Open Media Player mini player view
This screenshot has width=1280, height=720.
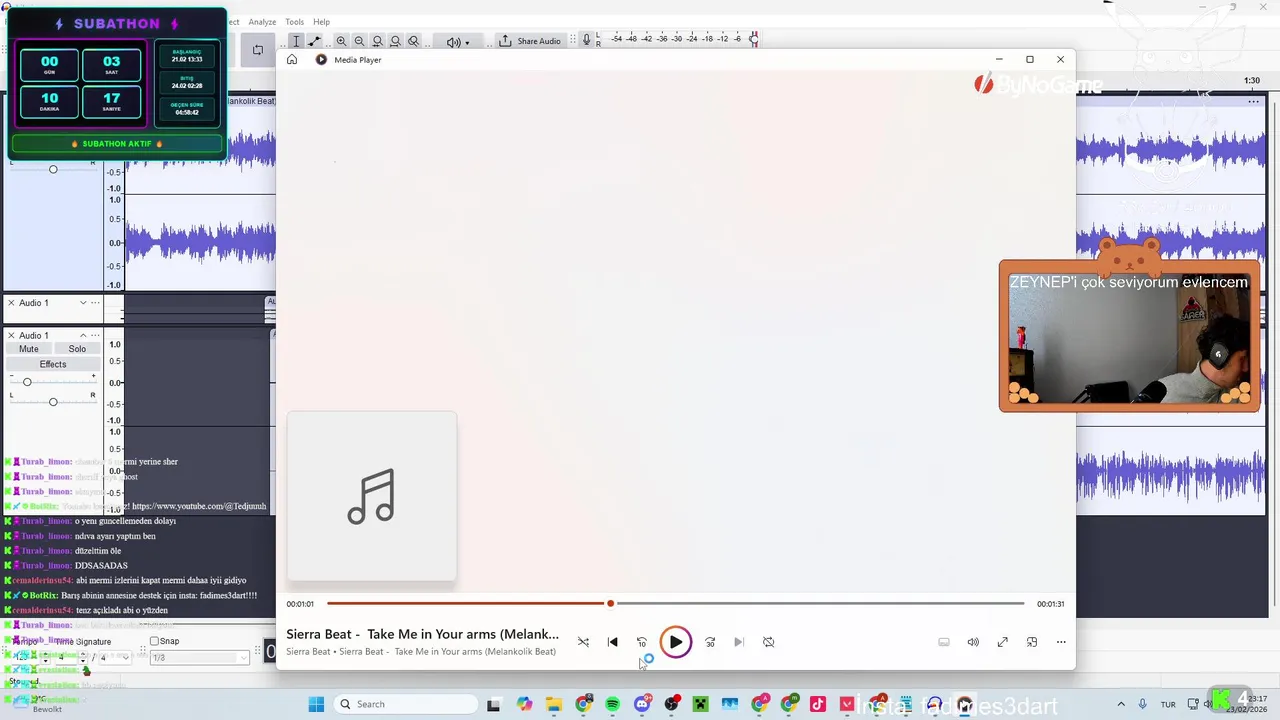[1032, 642]
